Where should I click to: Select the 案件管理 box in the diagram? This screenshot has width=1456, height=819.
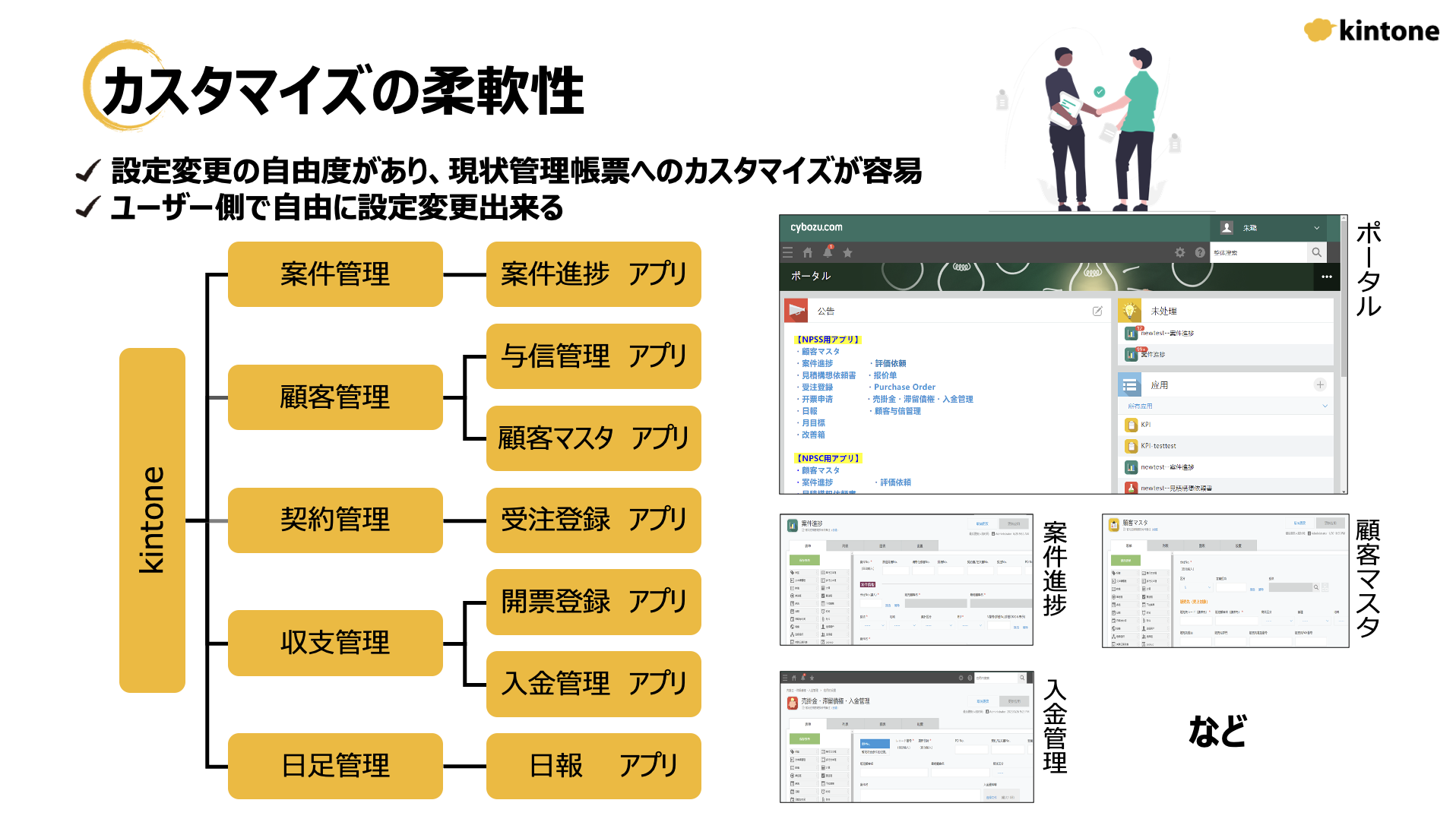tap(335, 274)
